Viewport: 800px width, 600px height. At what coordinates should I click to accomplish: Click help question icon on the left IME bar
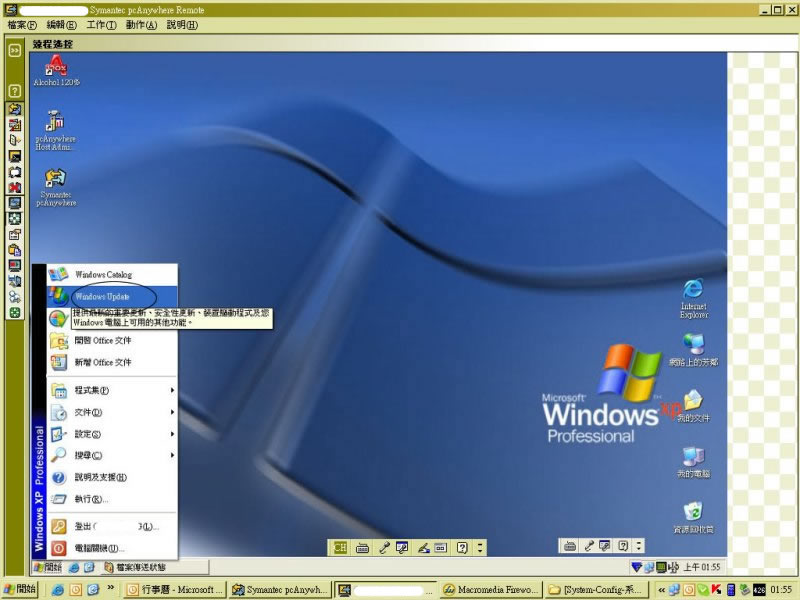pos(462,548)
